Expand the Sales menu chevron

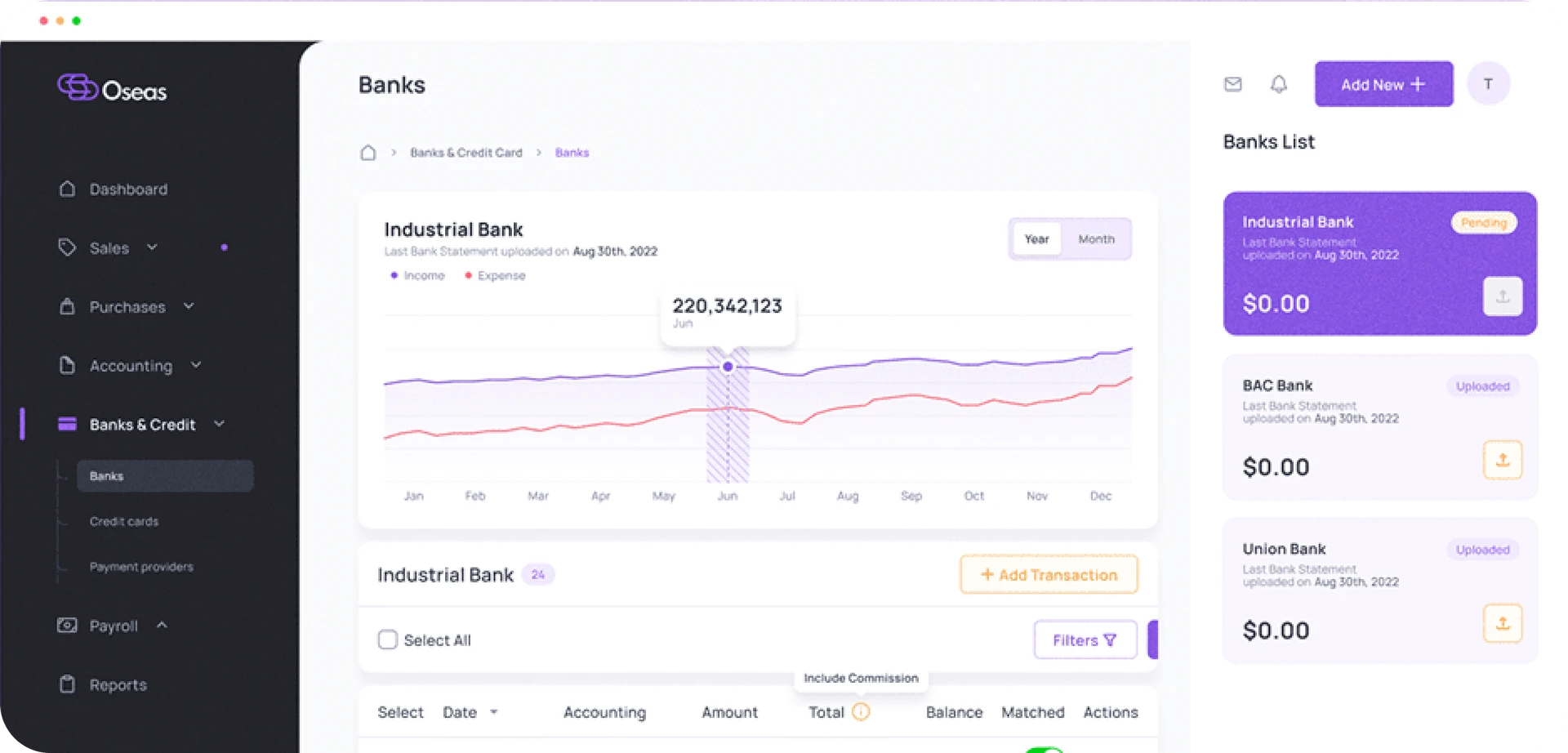click(152, 247)
